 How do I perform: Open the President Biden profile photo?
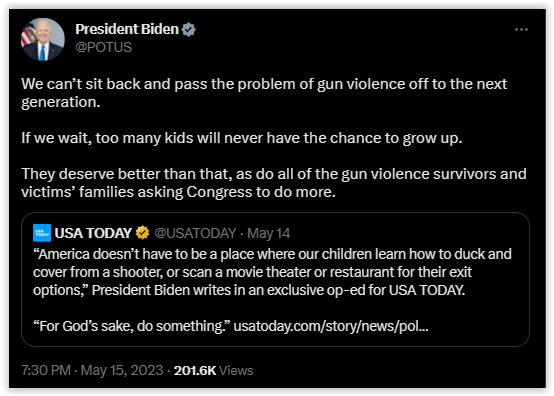(43, 40)
